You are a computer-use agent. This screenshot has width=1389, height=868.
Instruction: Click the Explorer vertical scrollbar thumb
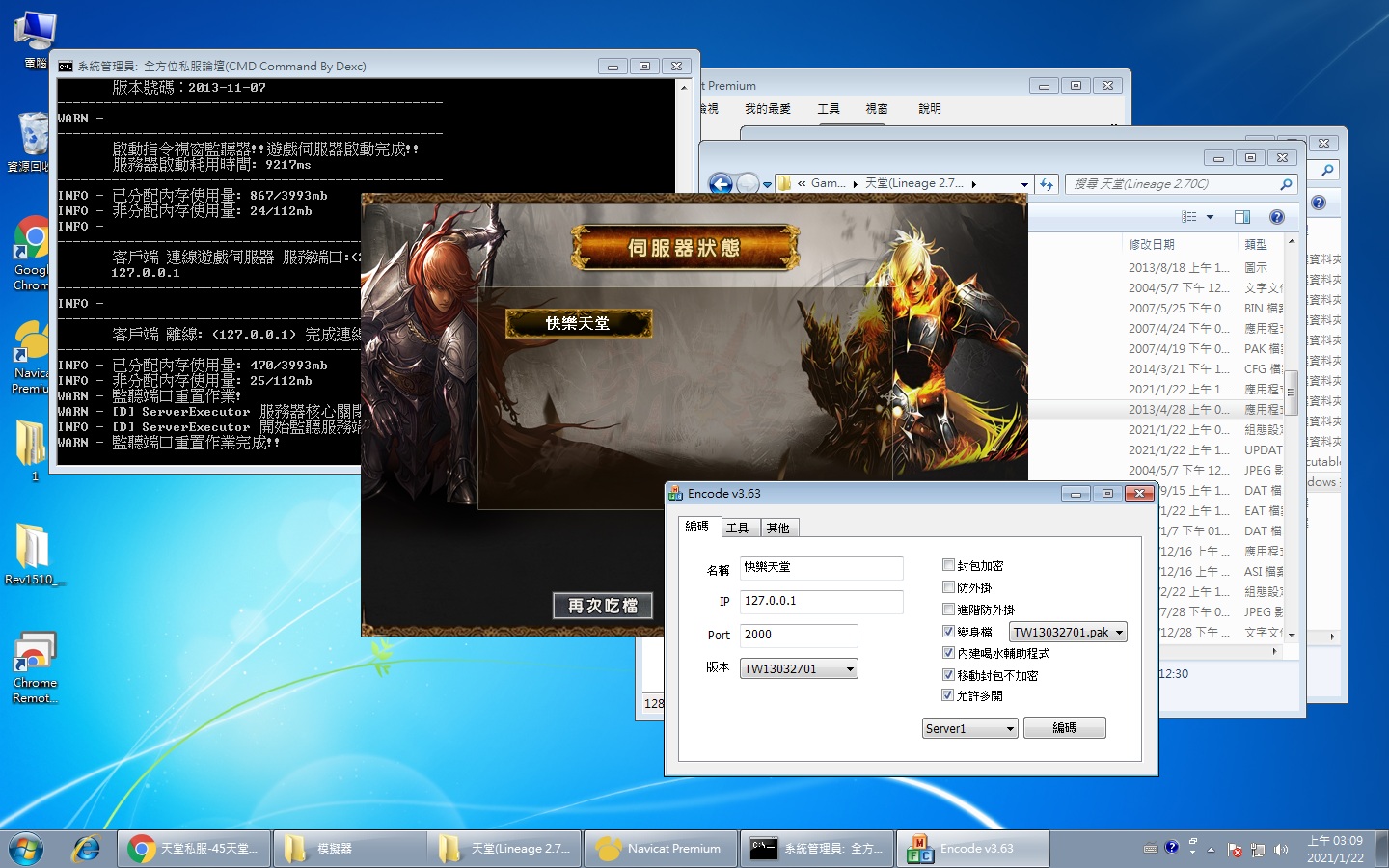(1292, 393)
